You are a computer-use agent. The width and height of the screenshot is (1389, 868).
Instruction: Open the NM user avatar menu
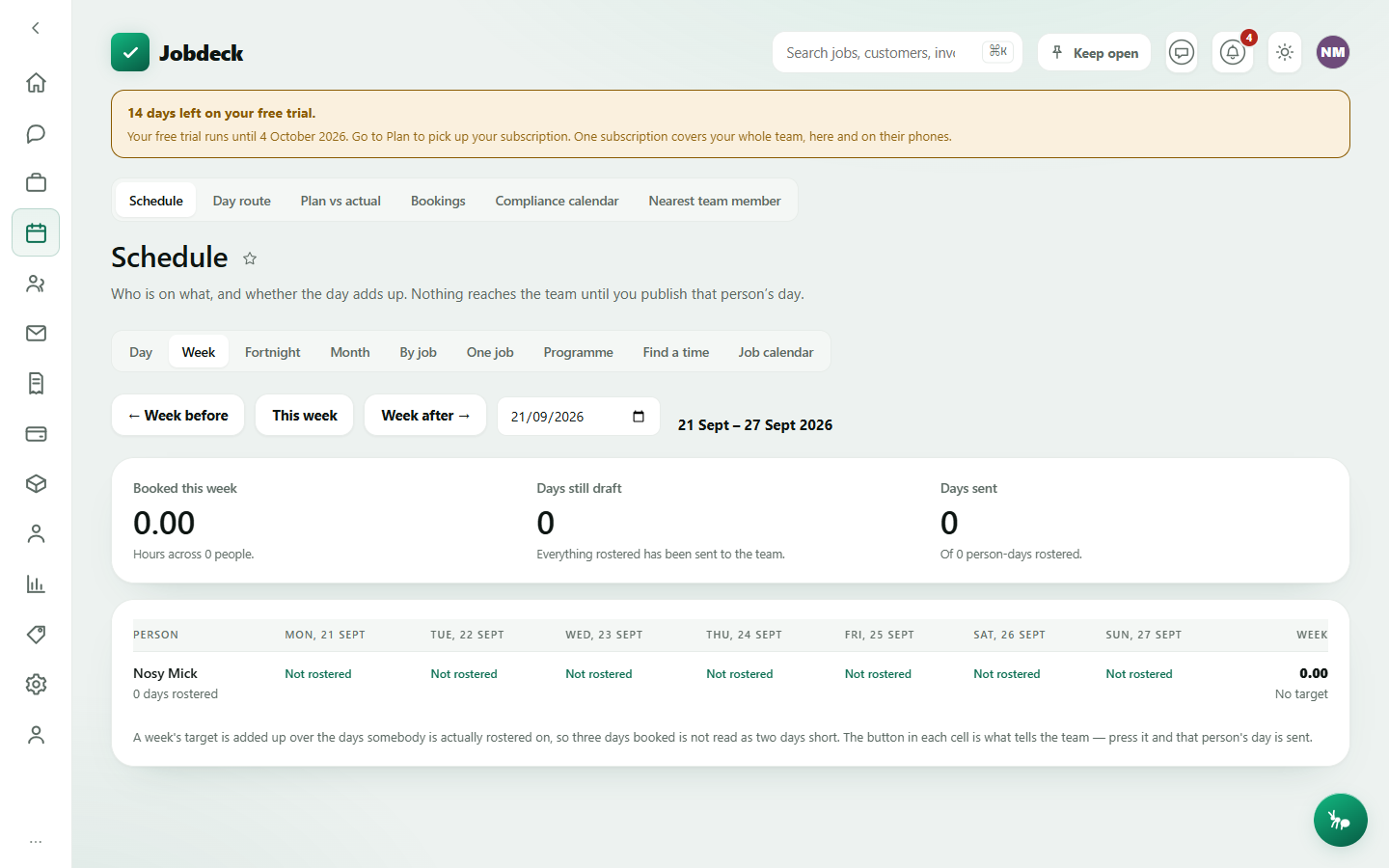pyautogui.click(x=1333, y=52)
